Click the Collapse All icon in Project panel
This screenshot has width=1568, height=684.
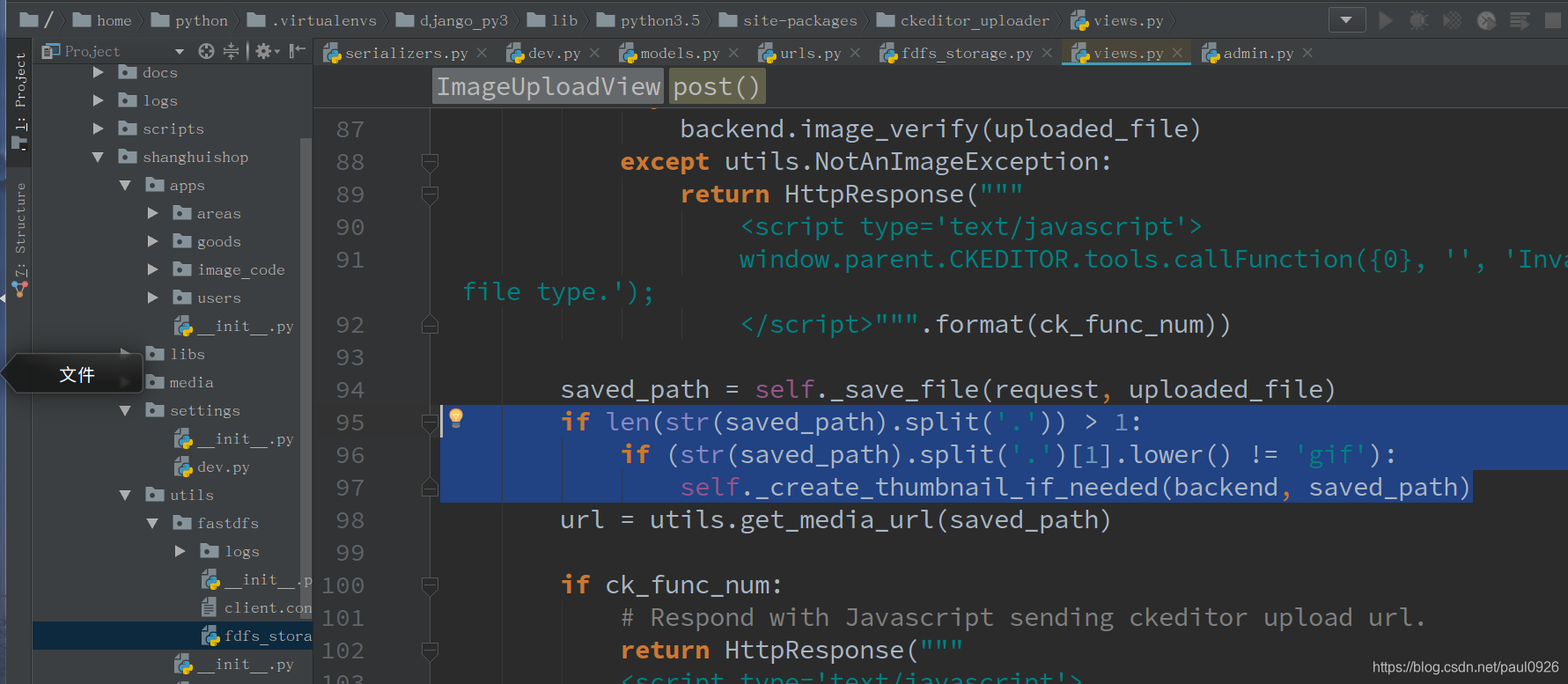tap(231, 51)
